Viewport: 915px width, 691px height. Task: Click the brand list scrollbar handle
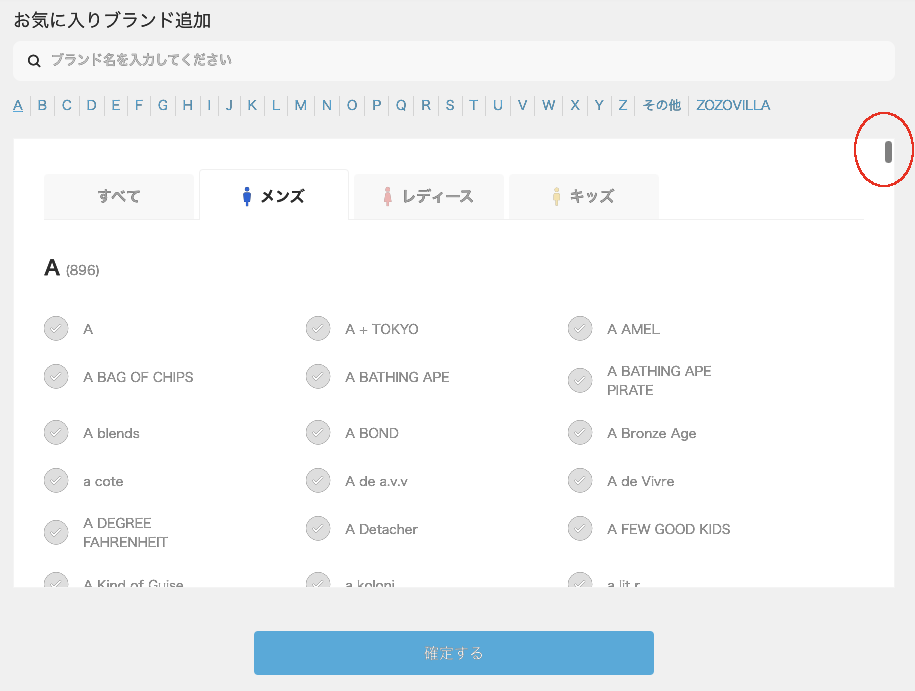[888, 152]
